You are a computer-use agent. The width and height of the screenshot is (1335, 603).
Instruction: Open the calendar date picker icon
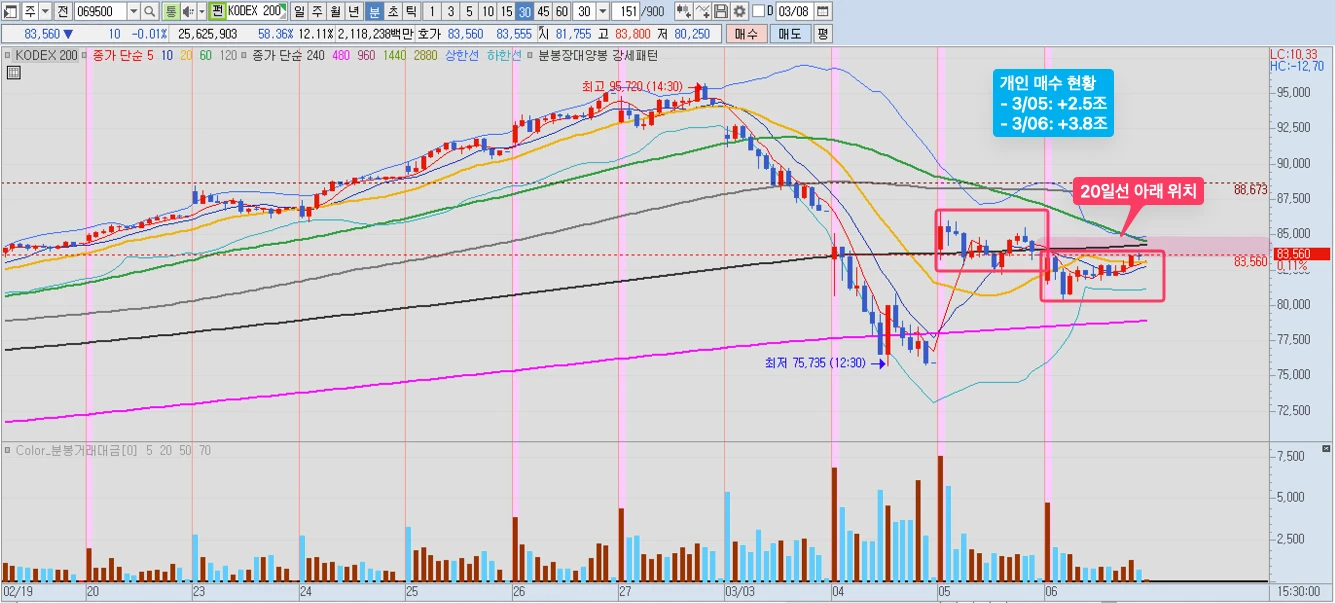coord(822,11)
